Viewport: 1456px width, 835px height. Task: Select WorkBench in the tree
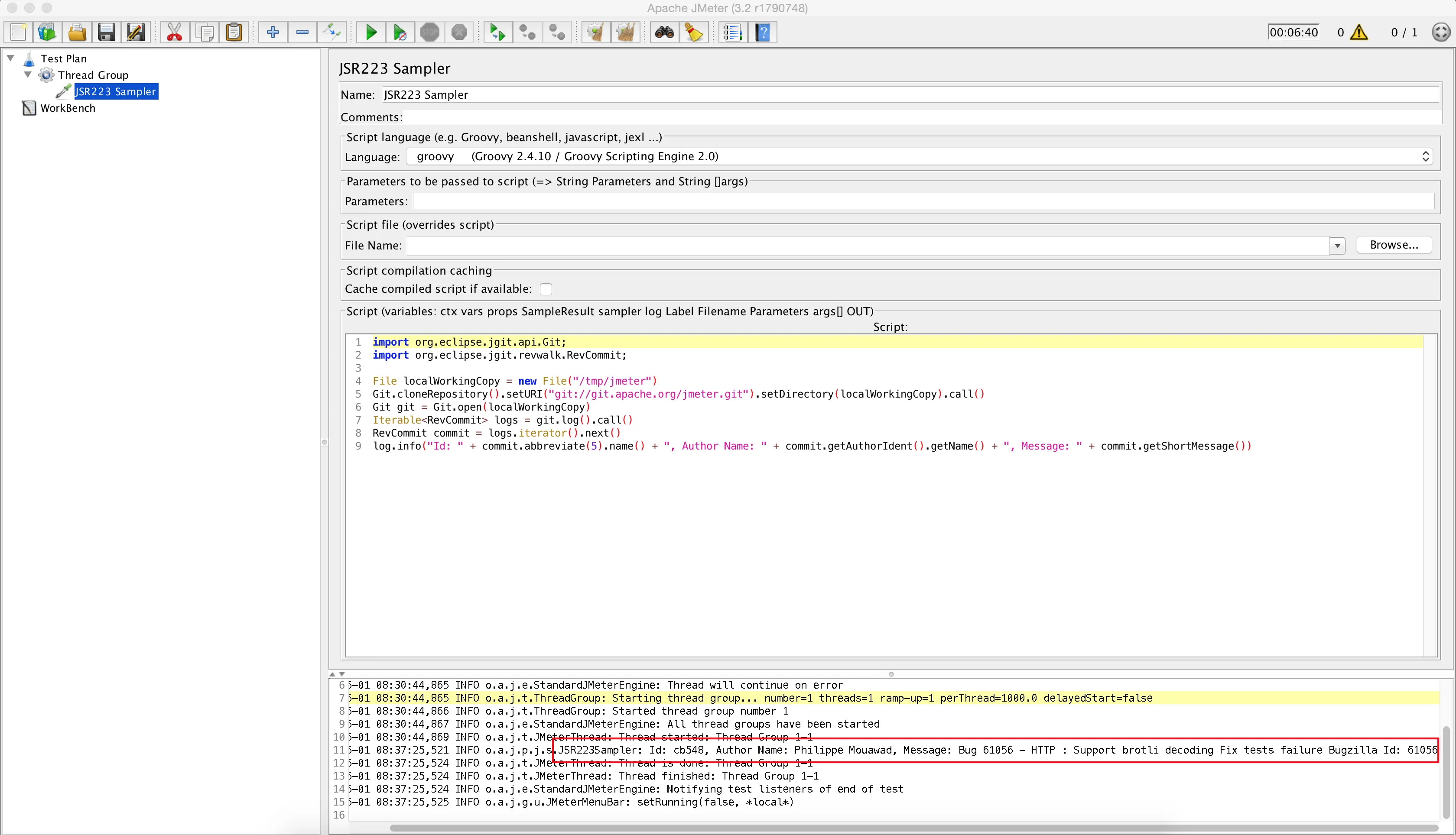coord(67,108)
